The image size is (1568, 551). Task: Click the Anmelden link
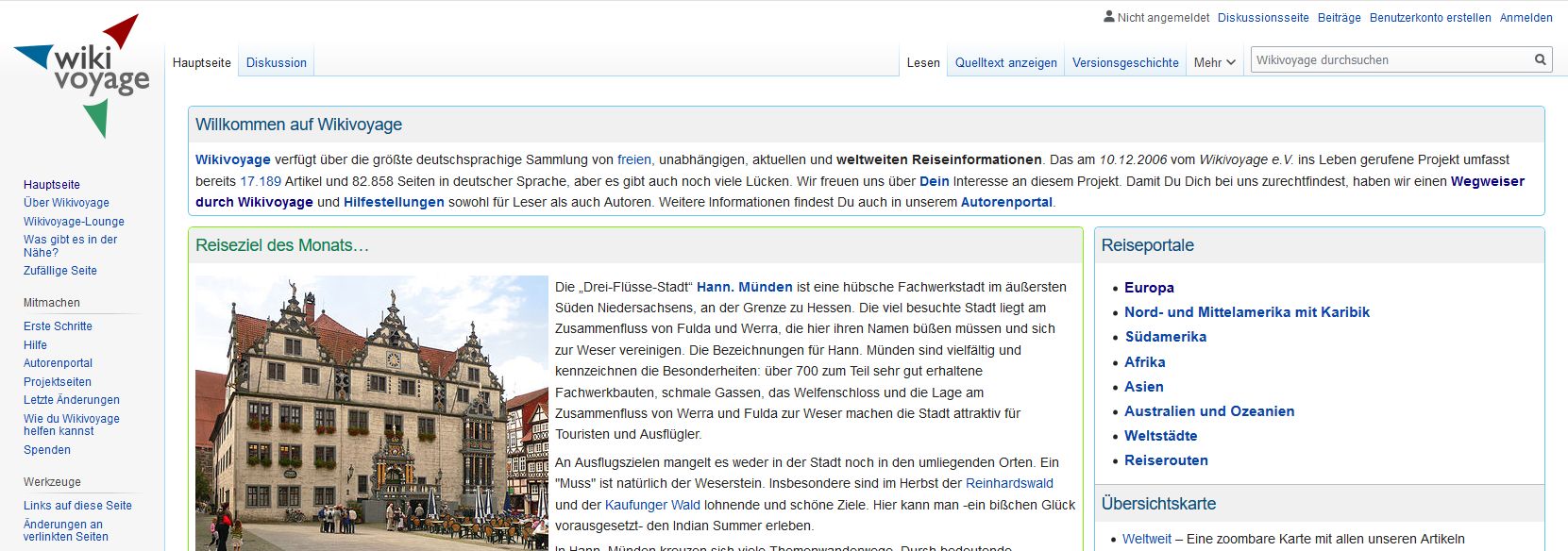click(x=1526, y=17)
